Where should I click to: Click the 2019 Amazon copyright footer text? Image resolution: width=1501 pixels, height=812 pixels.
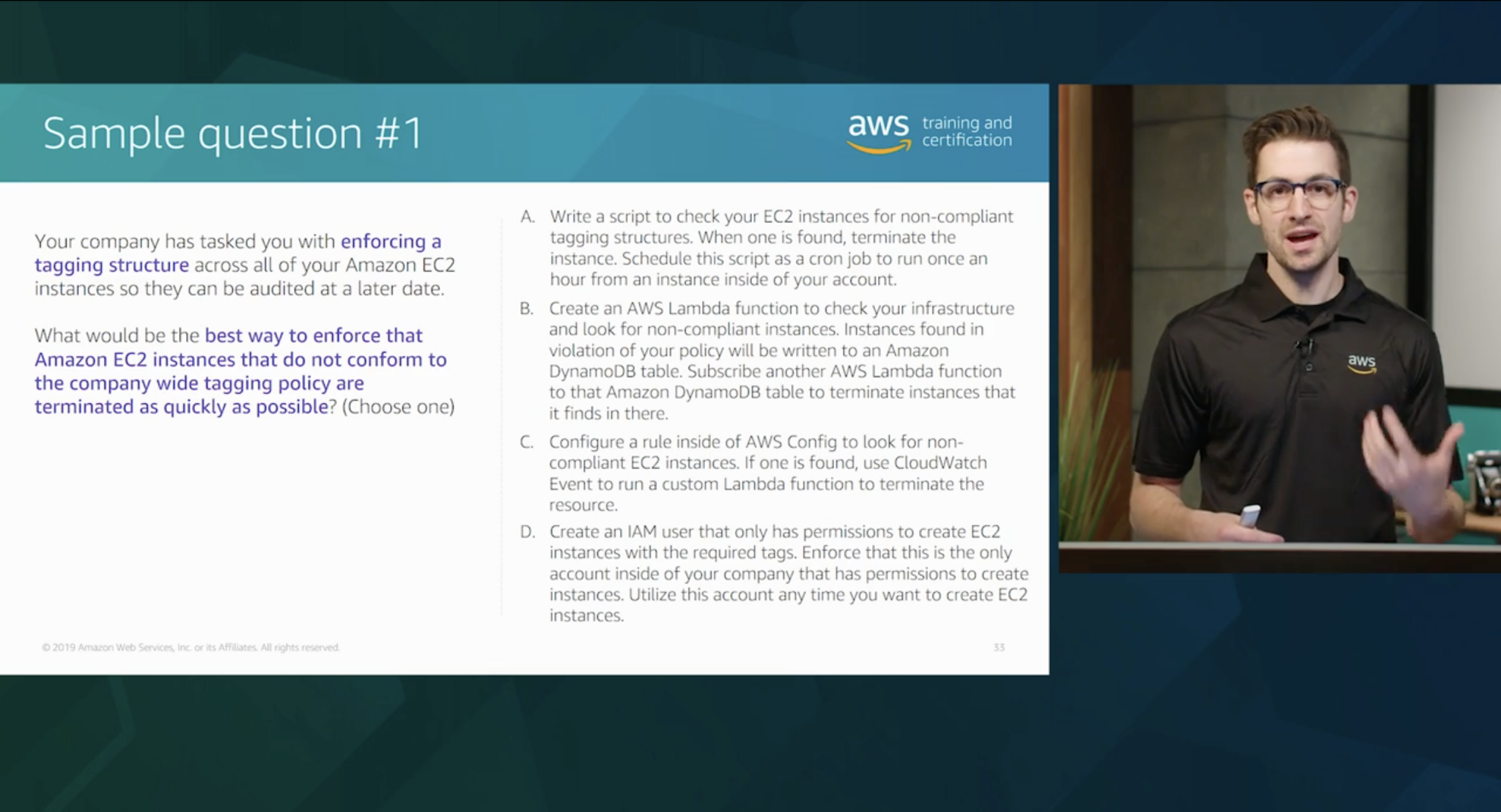coord(191,647)
